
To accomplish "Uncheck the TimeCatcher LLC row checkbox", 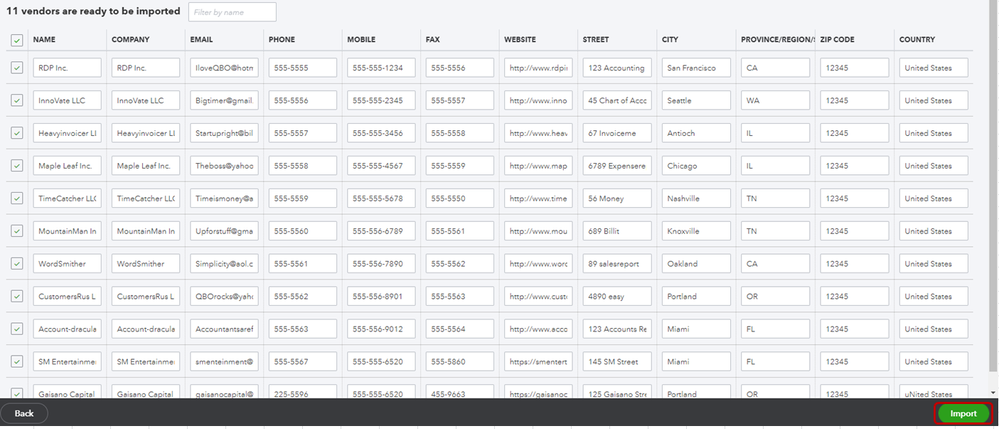I will coord(17,198).
